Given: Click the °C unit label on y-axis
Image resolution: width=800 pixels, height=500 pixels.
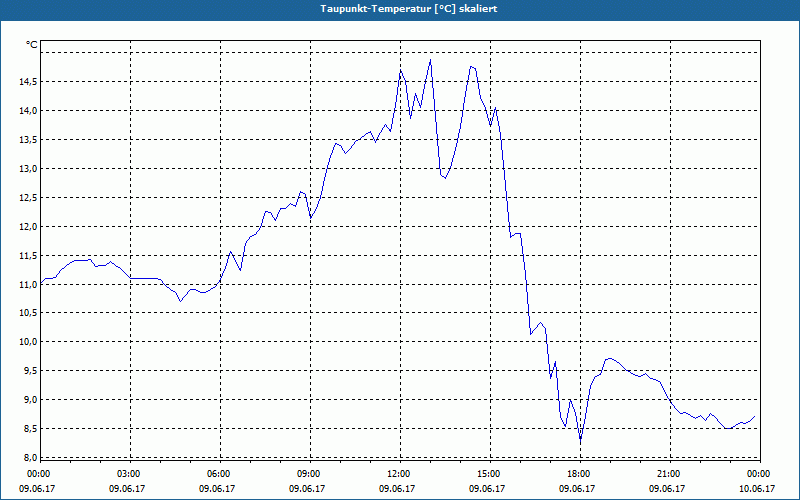Looking at the screenshot, I should [32, 45].
